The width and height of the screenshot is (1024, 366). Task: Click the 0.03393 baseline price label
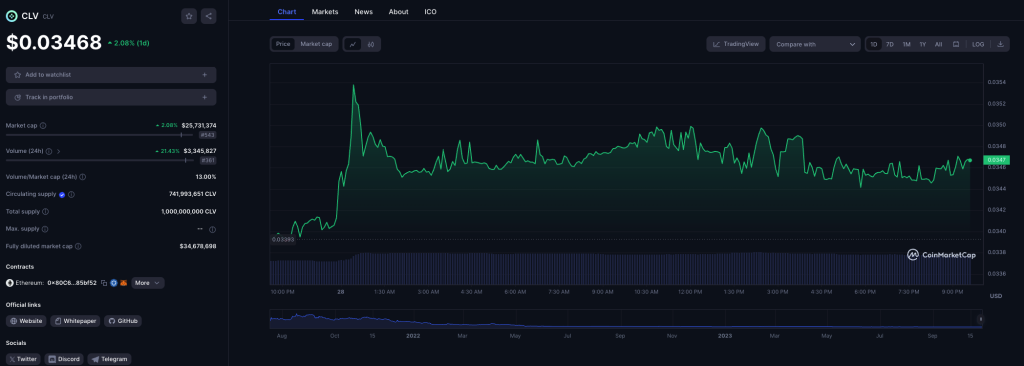(283, 240)
